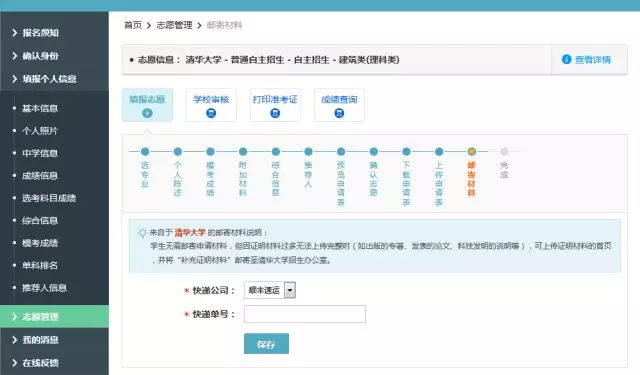Image resolution: width=640 pixels, height=375 pixels.
Task: Open the 快递公司 dropdown
Action: coord(270,290)
